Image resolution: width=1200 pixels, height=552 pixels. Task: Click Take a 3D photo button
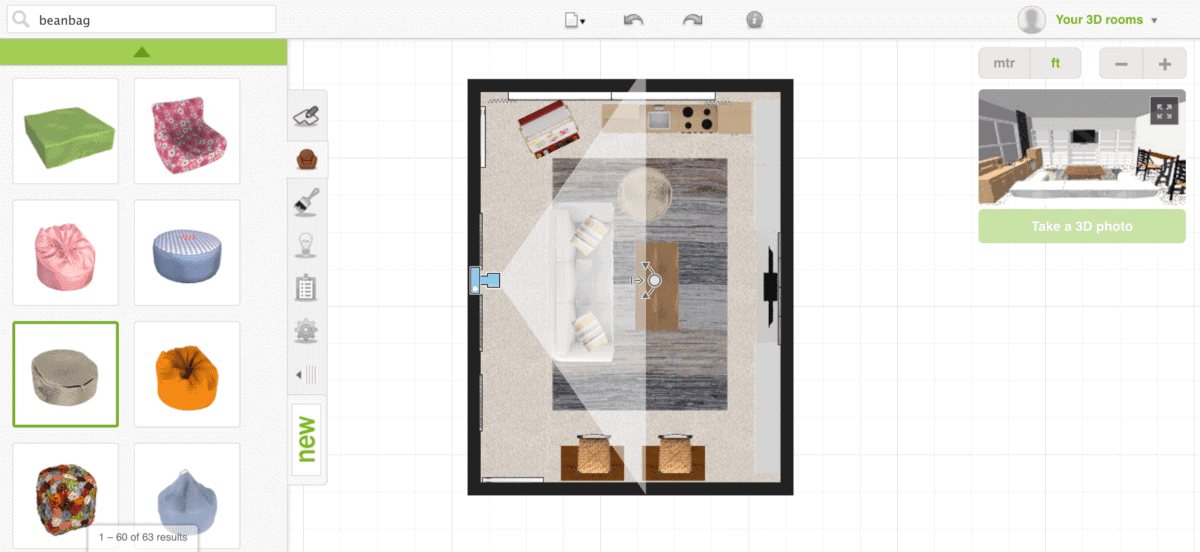(x=1082, y=227)
